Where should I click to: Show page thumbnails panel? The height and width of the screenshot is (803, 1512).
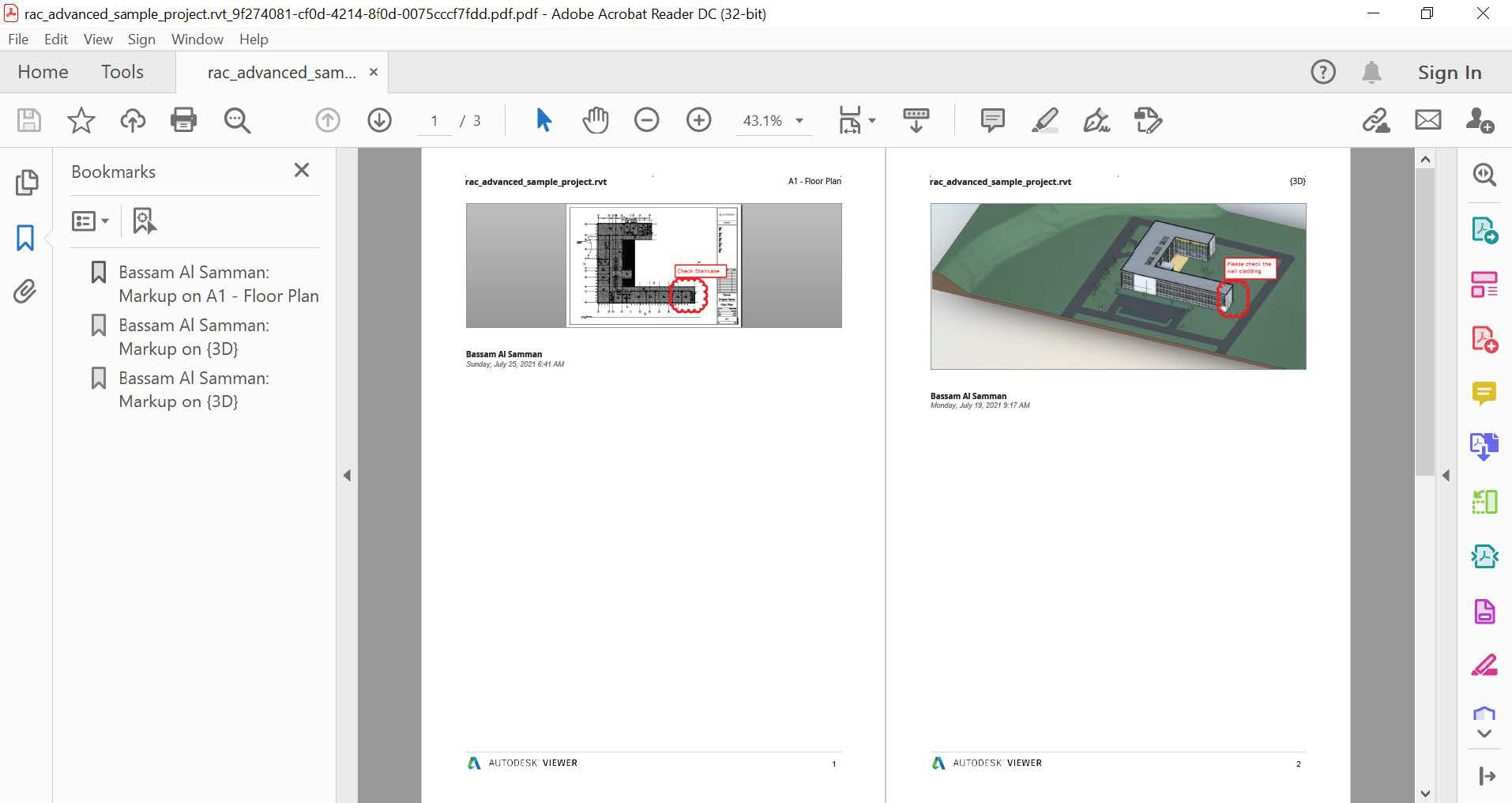coord(26,182)
